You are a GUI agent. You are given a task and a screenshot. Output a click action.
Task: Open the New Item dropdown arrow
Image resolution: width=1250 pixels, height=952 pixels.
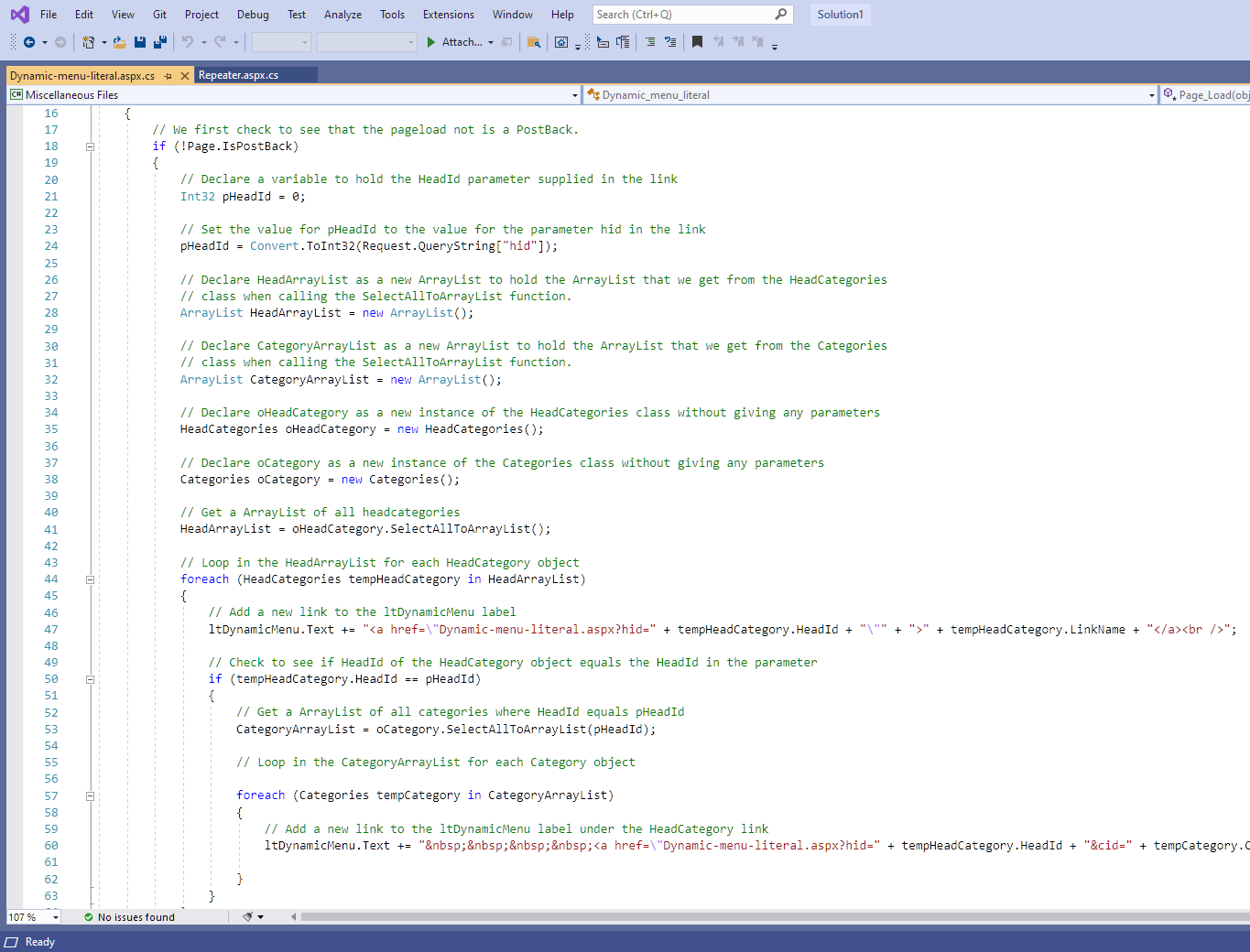103,42
